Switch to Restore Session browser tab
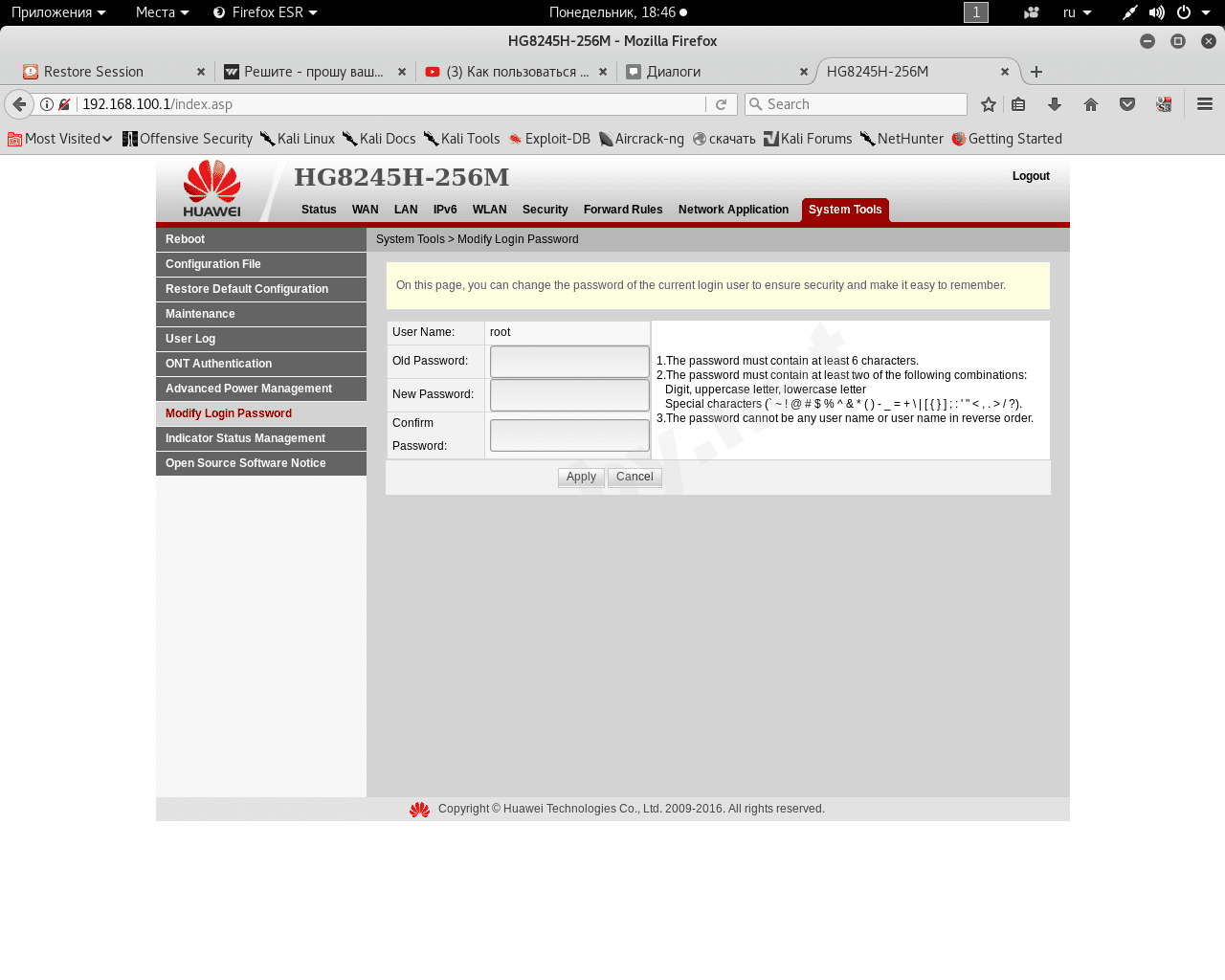Image resolution: width=1225 pixels, height=980 pixels. tap(114, 72)
